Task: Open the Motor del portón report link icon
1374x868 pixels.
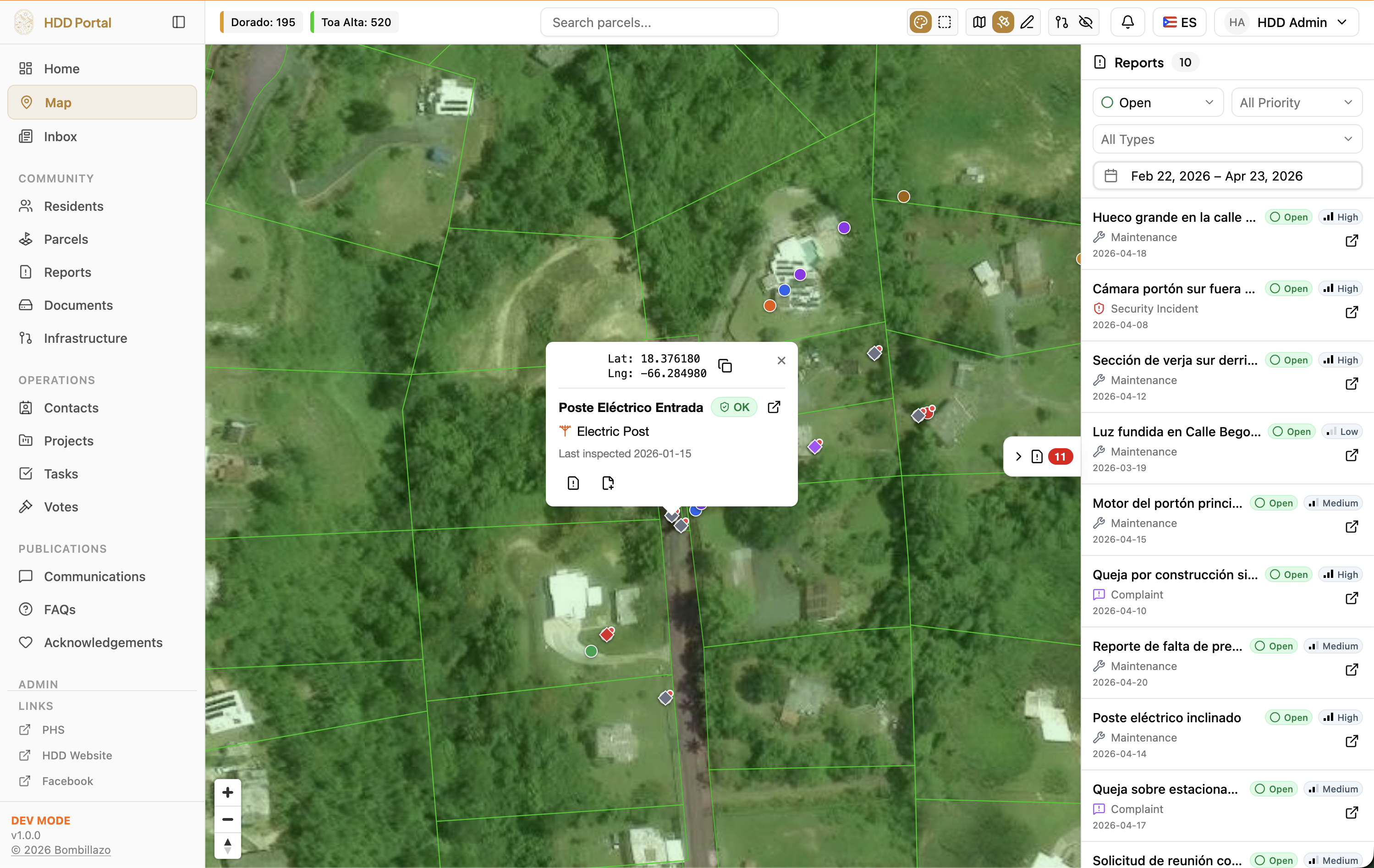Action: point(1351,527)
